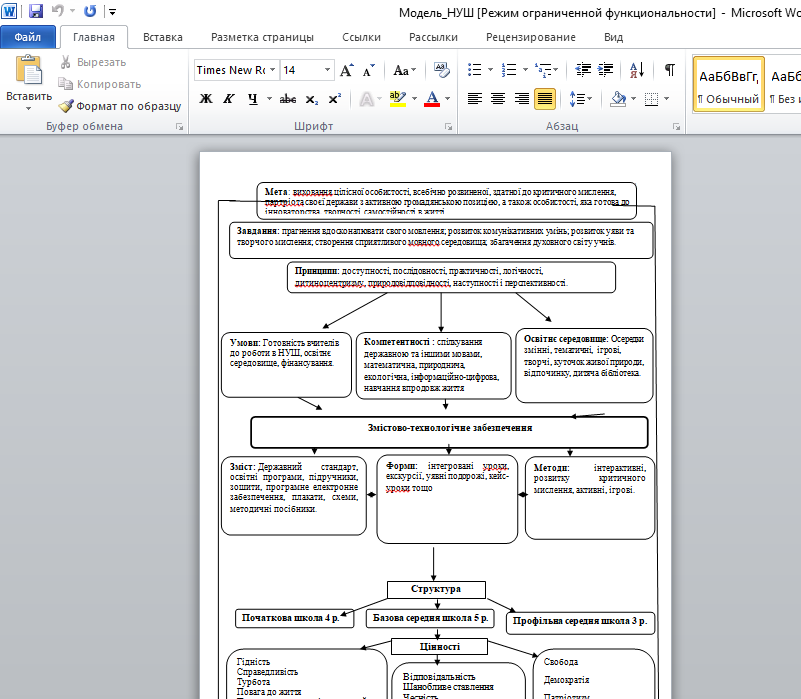This screenshot has width=801, height=699.
Task: Click the Redo icon in quick access toolbar
Action: (90, 11)
